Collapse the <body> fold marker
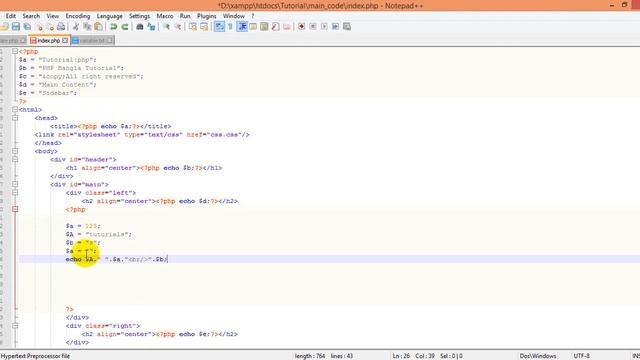The image size is (640, 360). coord(15,151)
